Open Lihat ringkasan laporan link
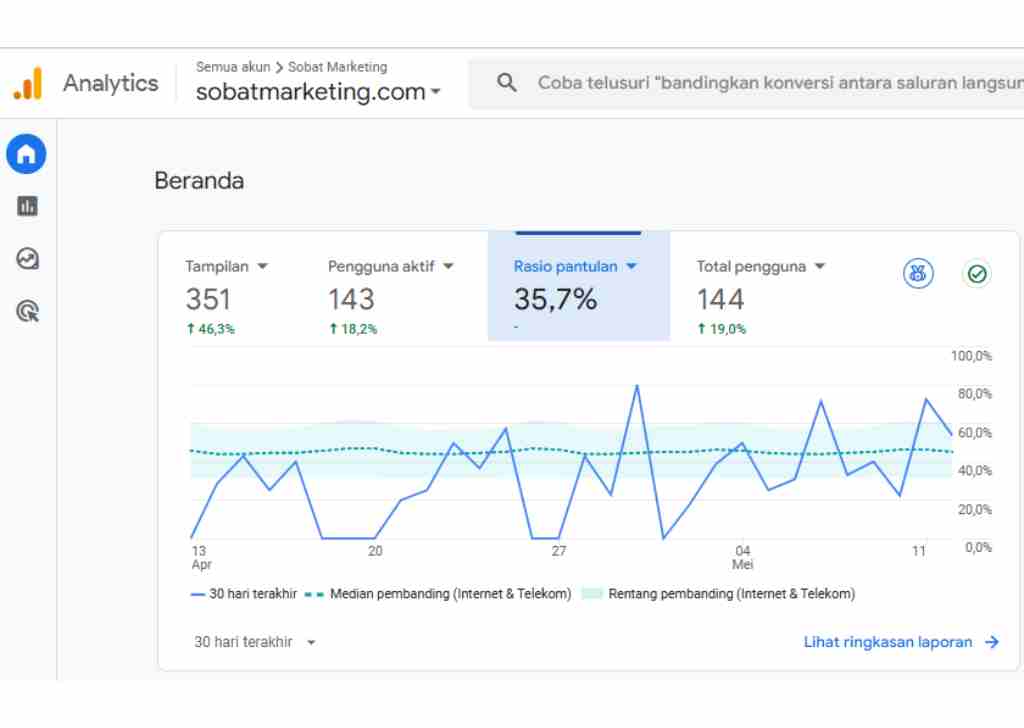 (888, 642)
